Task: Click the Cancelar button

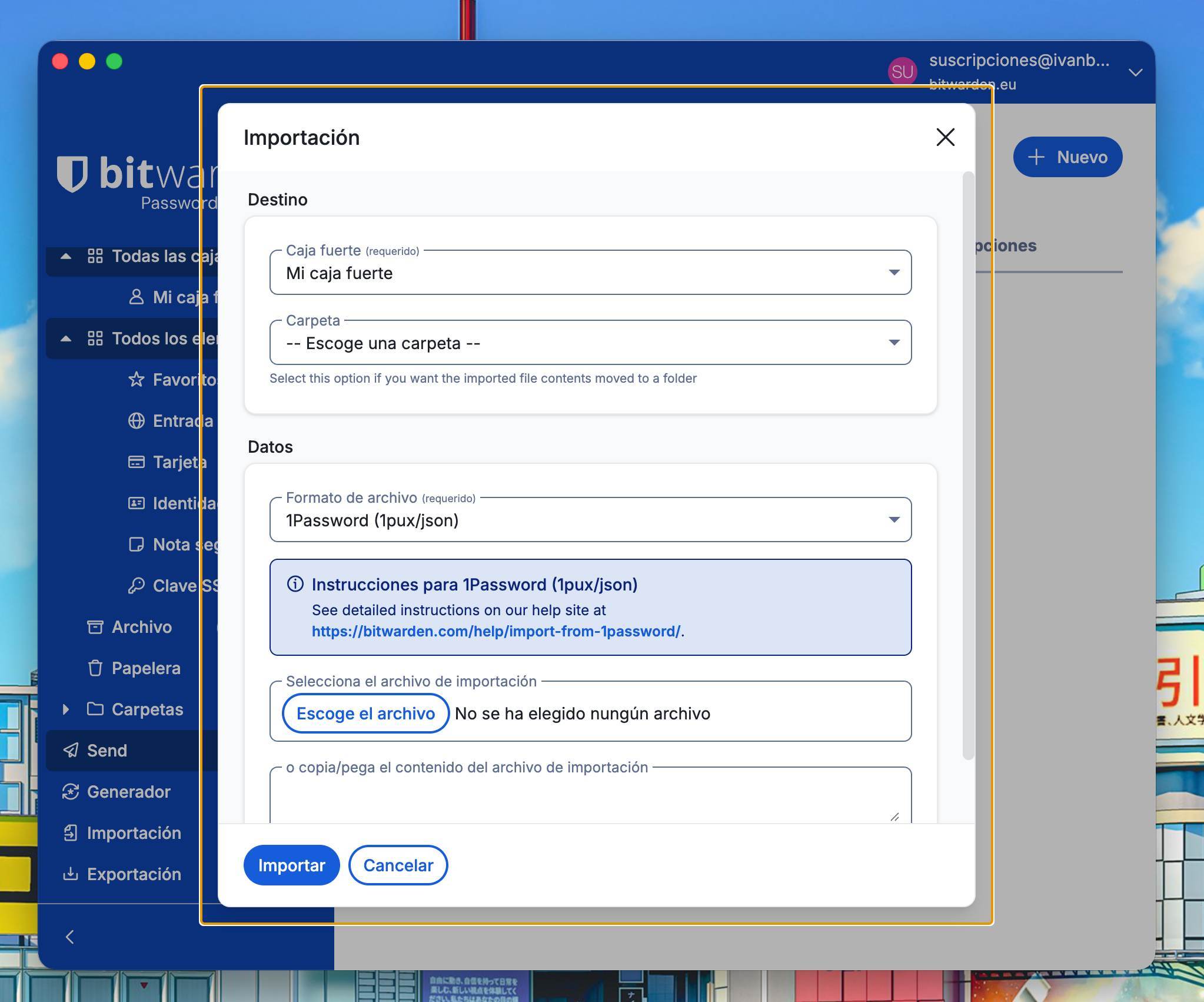Action: point(398,865)
